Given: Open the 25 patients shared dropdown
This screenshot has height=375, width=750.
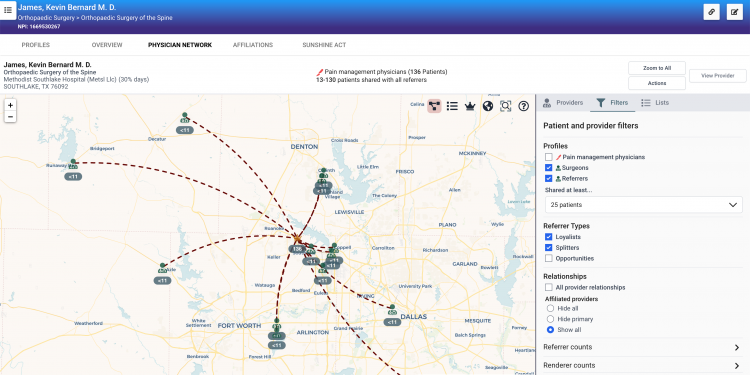Looking at the screenshot, I should pyautogui.click(x=643, y=205).
